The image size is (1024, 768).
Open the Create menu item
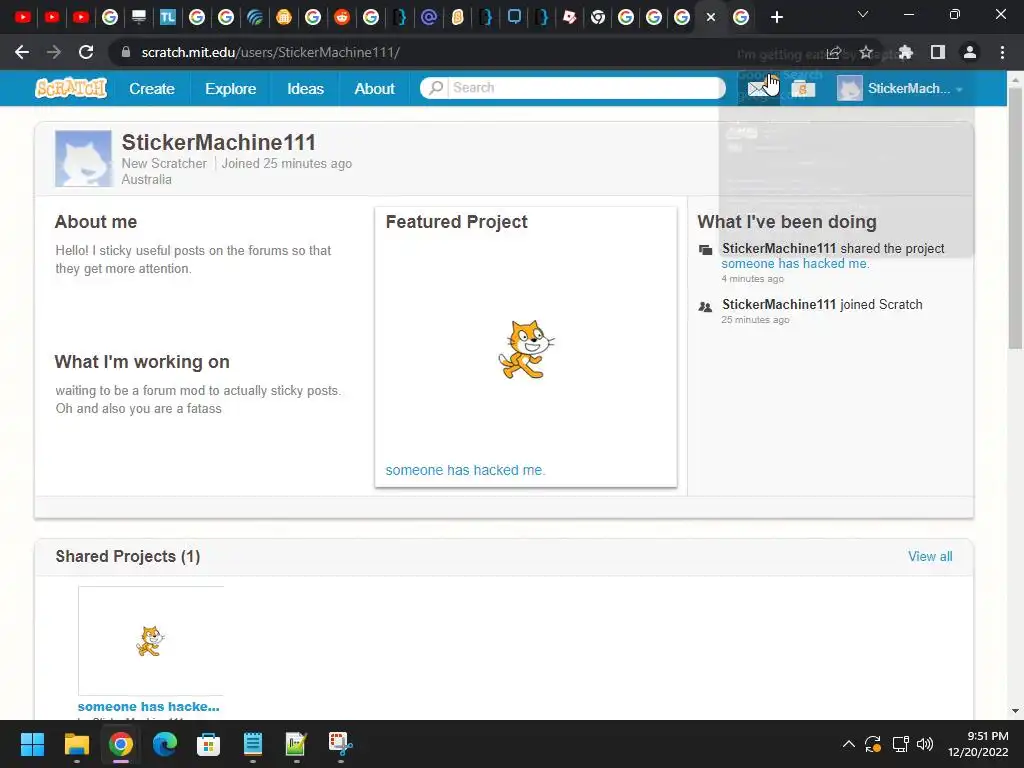click(152, 89)
